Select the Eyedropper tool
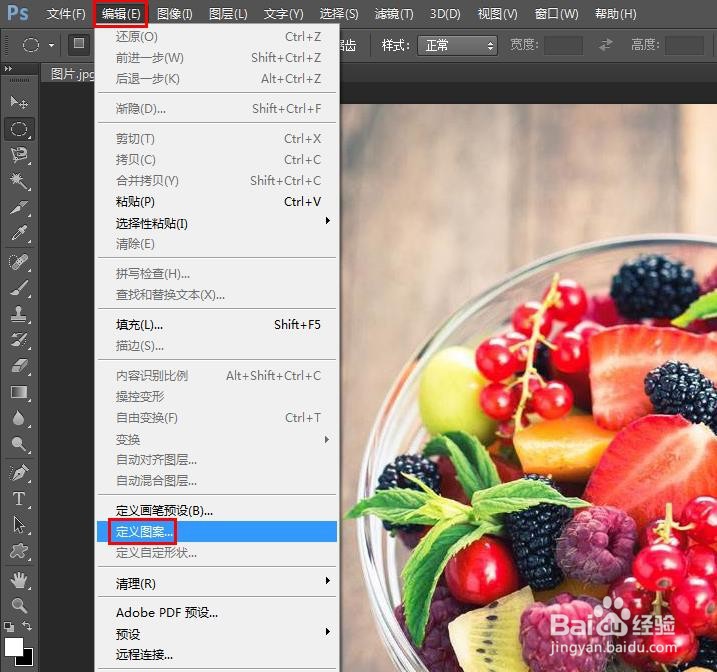The image size is (717, 672). click(x=19, y=233)
